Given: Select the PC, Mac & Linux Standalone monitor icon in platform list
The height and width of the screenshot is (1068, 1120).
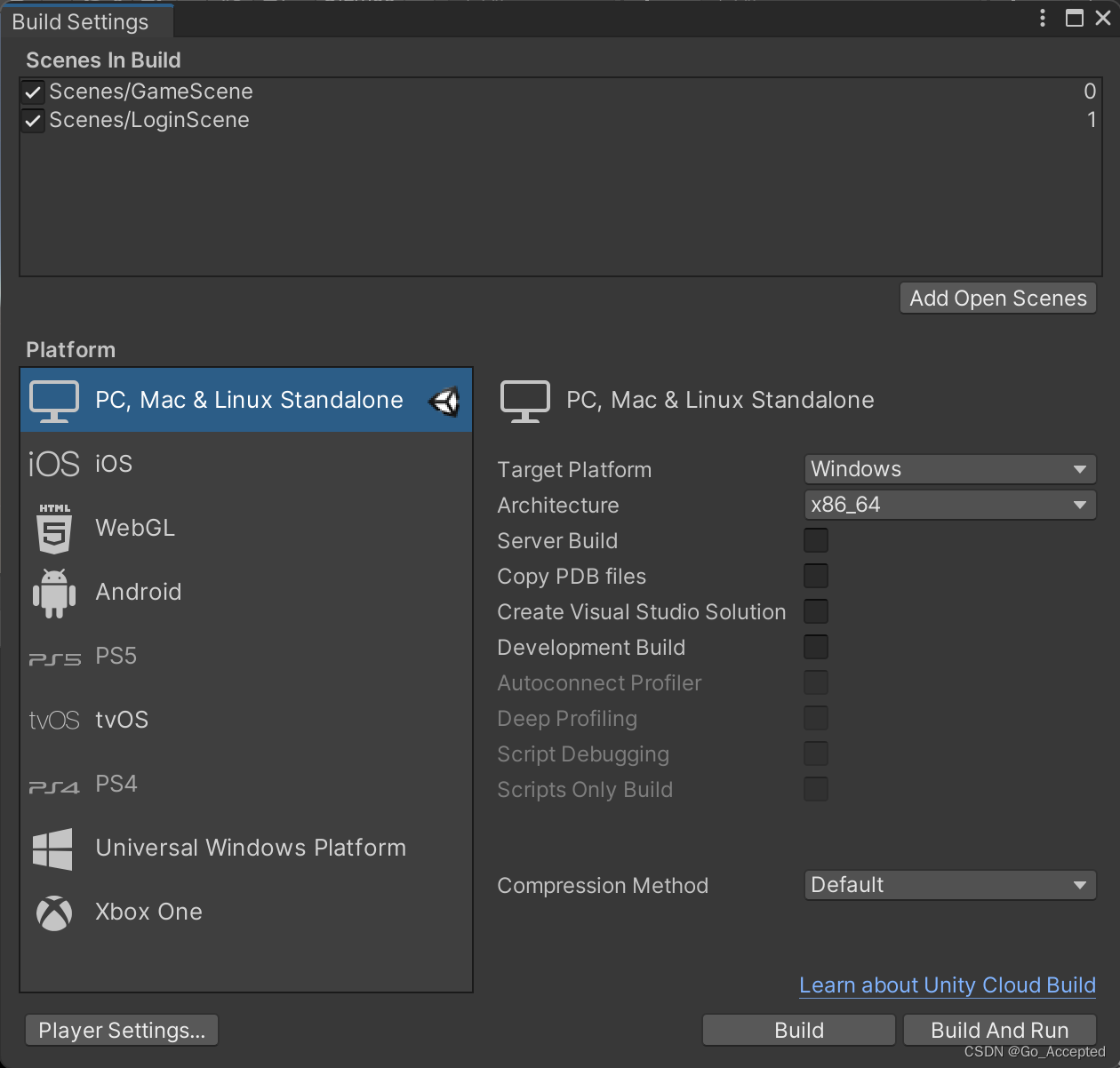Looking at the screenshot, I should click(54, 402).
